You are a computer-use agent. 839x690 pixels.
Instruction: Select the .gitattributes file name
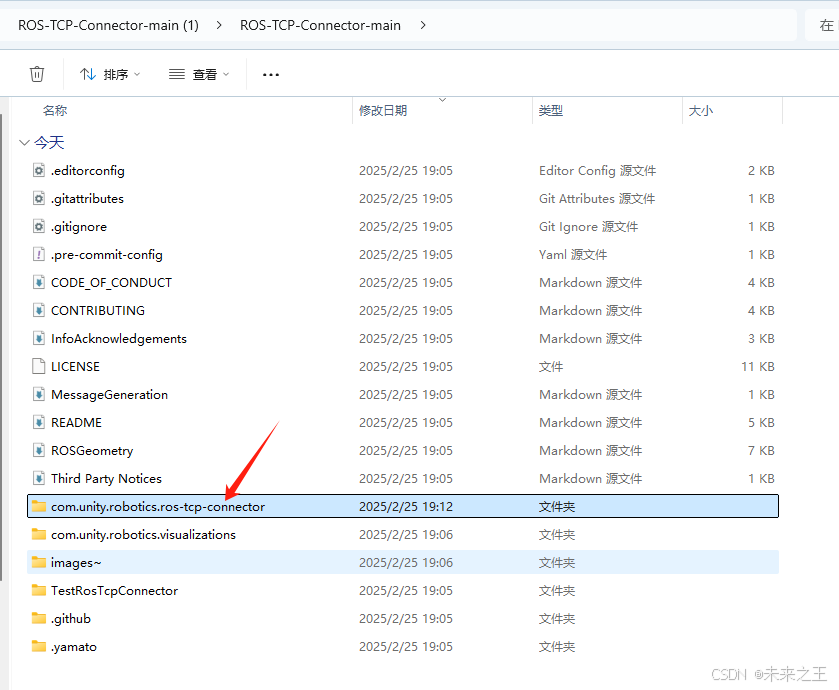click(x=87, y=198)
